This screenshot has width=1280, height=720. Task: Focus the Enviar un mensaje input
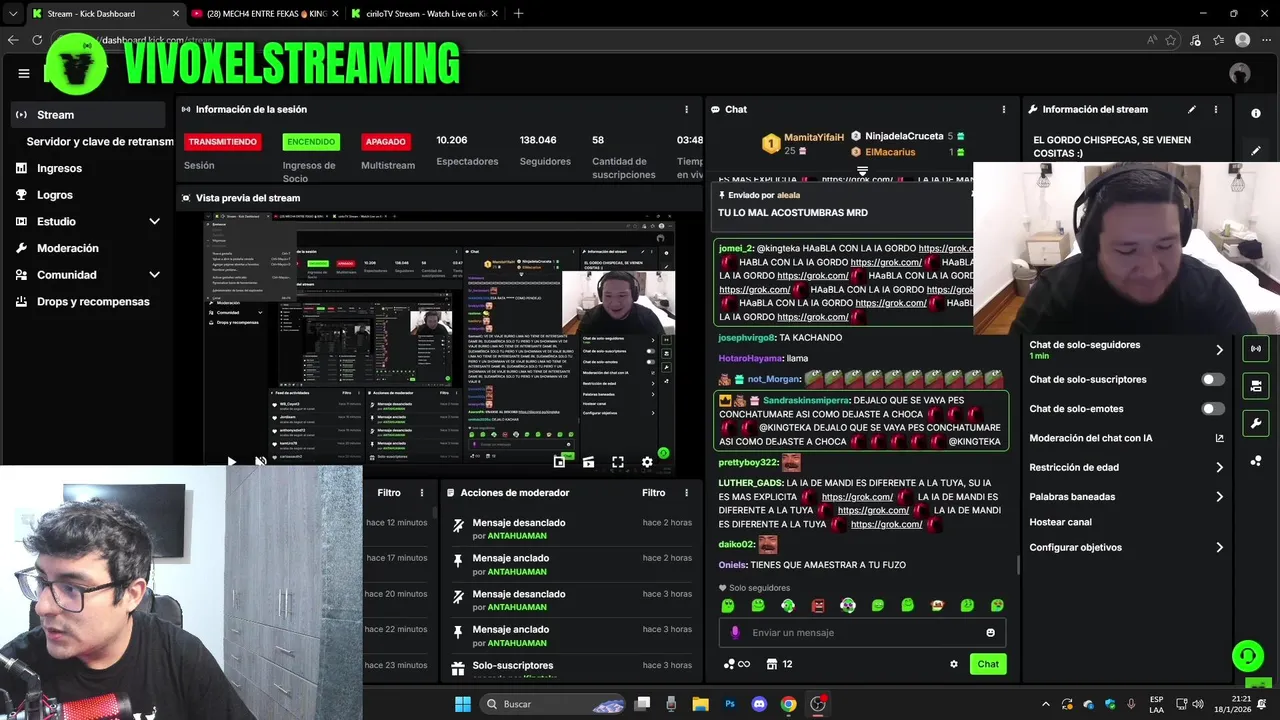pyautogui.click(x=862, y=632)
